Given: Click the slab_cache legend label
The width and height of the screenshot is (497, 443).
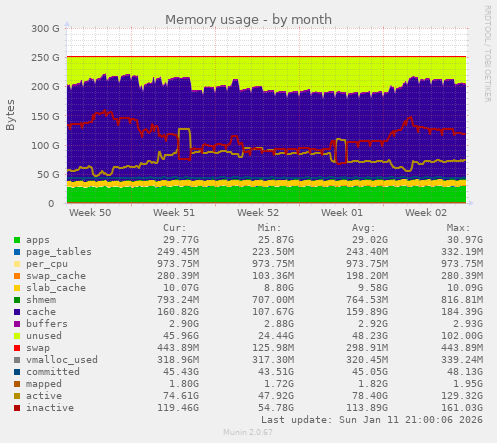Looking at the screenshot, I should tap(56, 288).
